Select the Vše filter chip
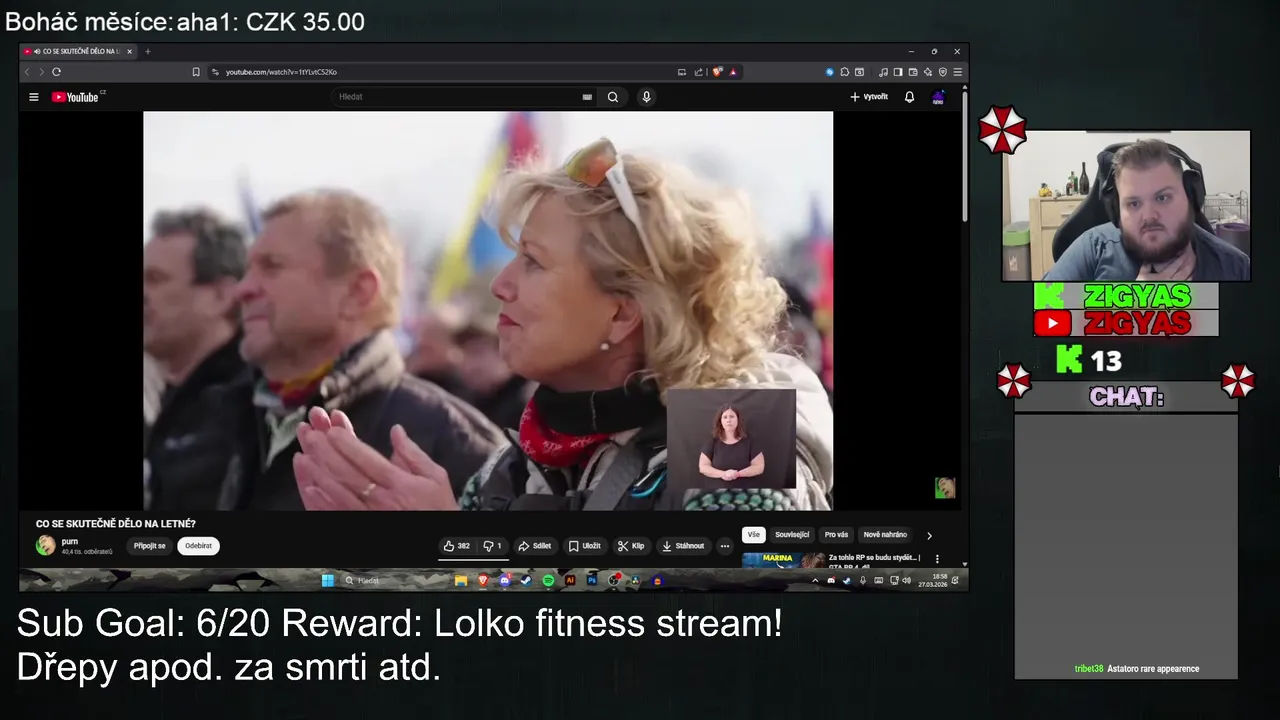 tap(753, 535)
